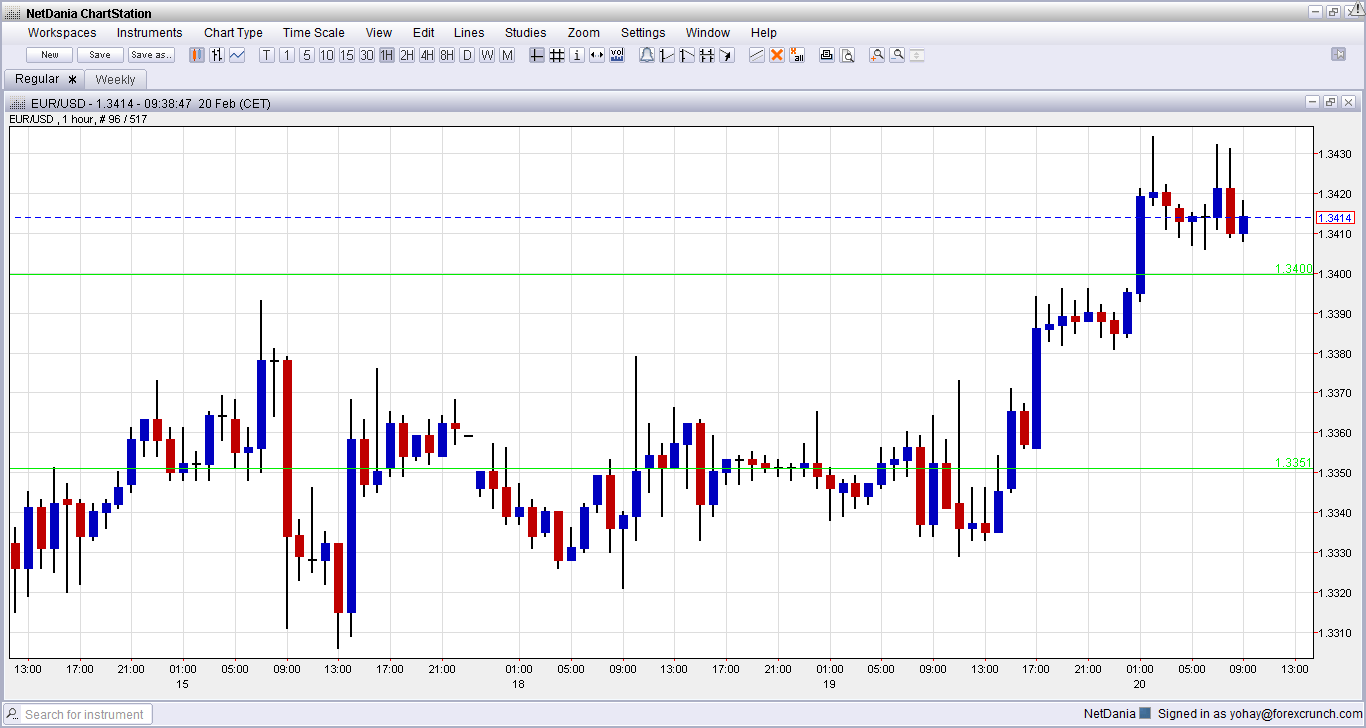This screenshot has width=1366, height=728.
Task: Toggle the crosshair cursor icon
Action: (537, 55)
